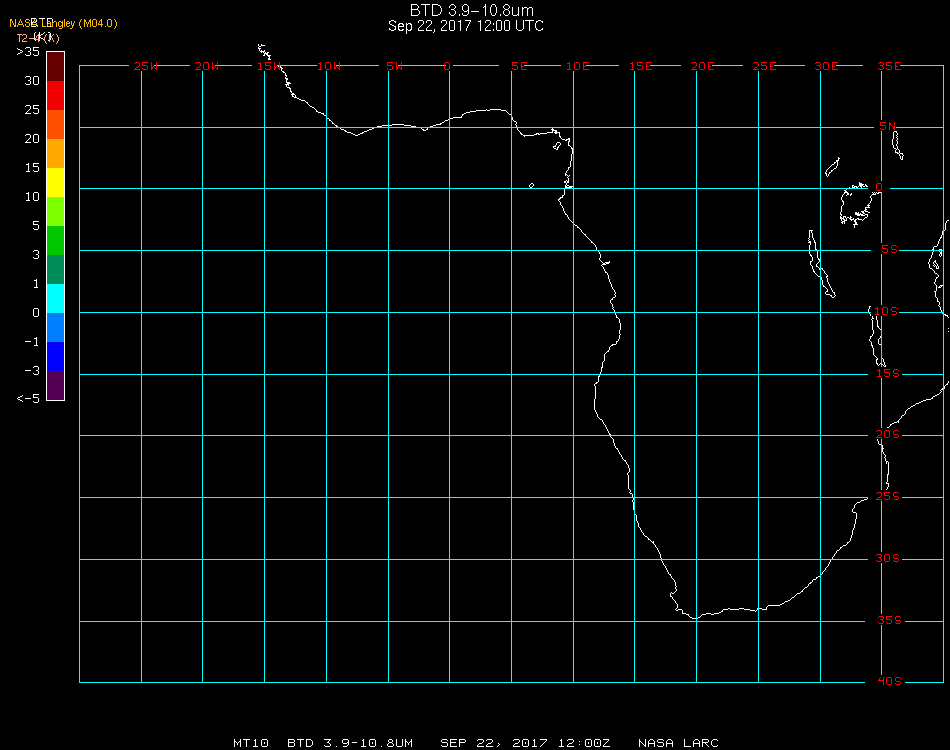The image size is (950, 750).
Task: Click the '10S' latitude label
Action: tap(886, 311)
